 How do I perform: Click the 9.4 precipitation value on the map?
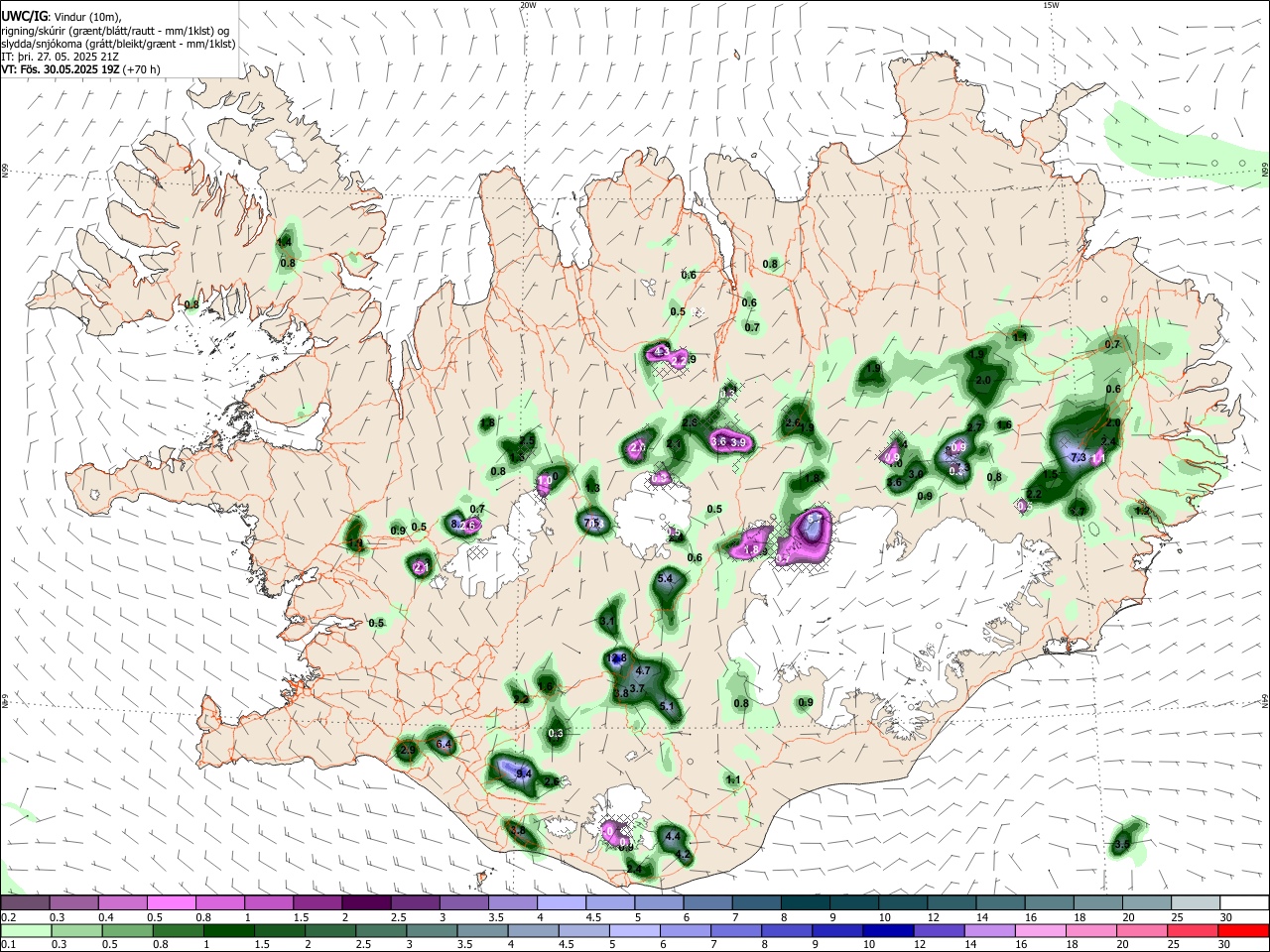(x=524, y=773)
